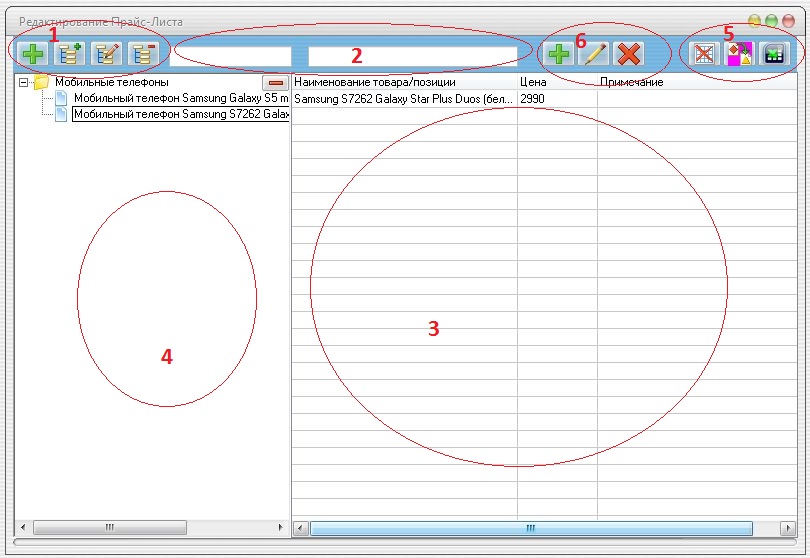Click table scroll left arrow

(x=301, y=528)
